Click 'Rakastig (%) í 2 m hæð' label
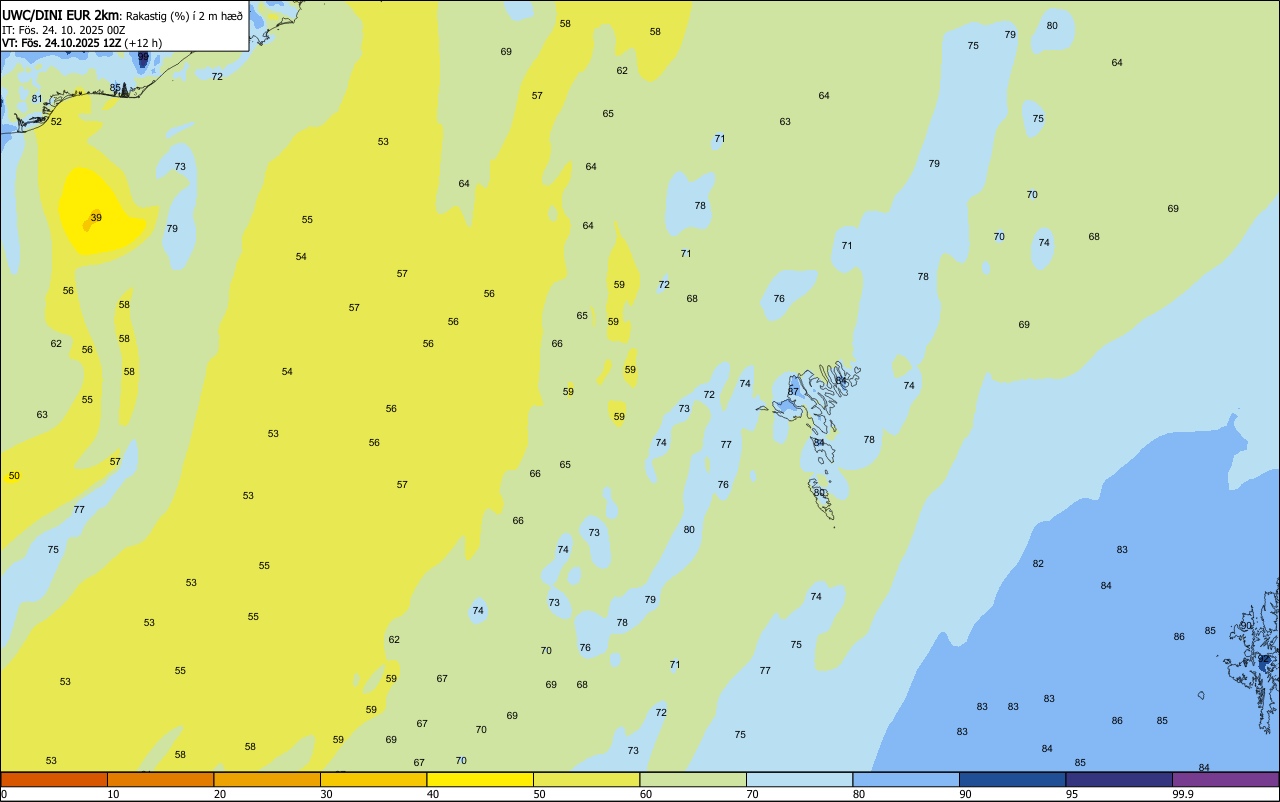 (184, 16)
